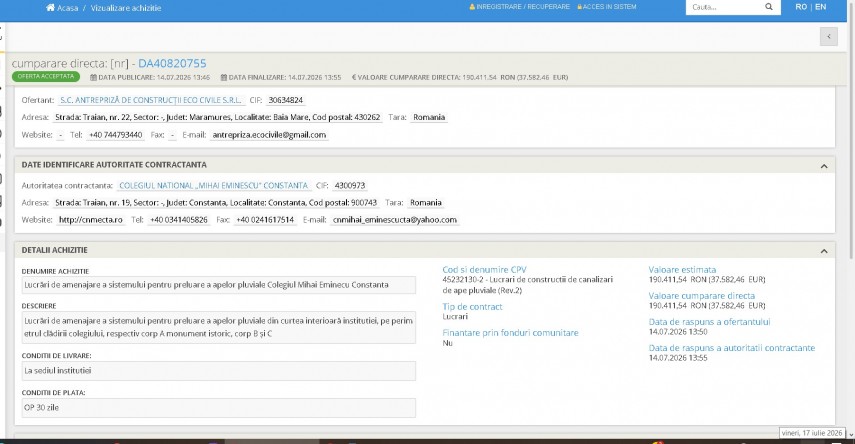Click the Vizualizare achizitie breadcrumb
This screenshot has width=855, height=444.
click(125, 8)
